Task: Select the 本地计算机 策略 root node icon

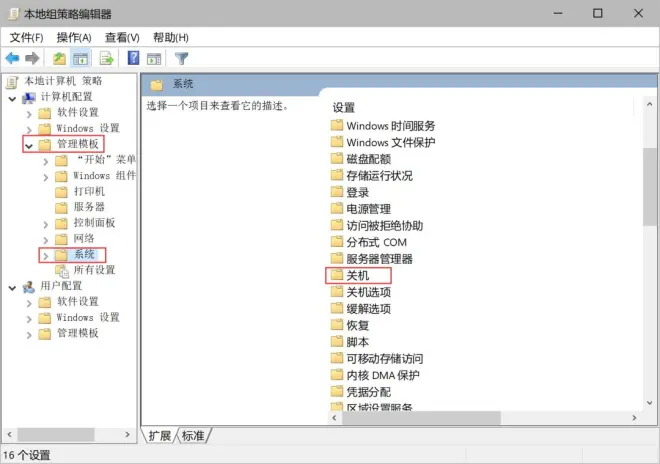Action: point(12,82)
